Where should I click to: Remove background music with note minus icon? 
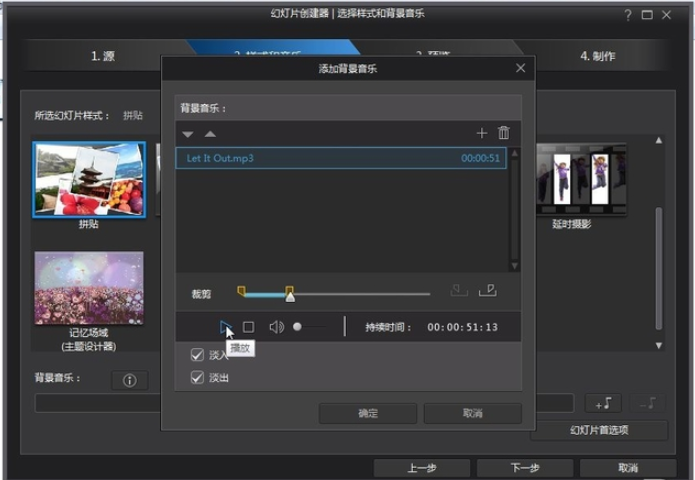point(648,403)
